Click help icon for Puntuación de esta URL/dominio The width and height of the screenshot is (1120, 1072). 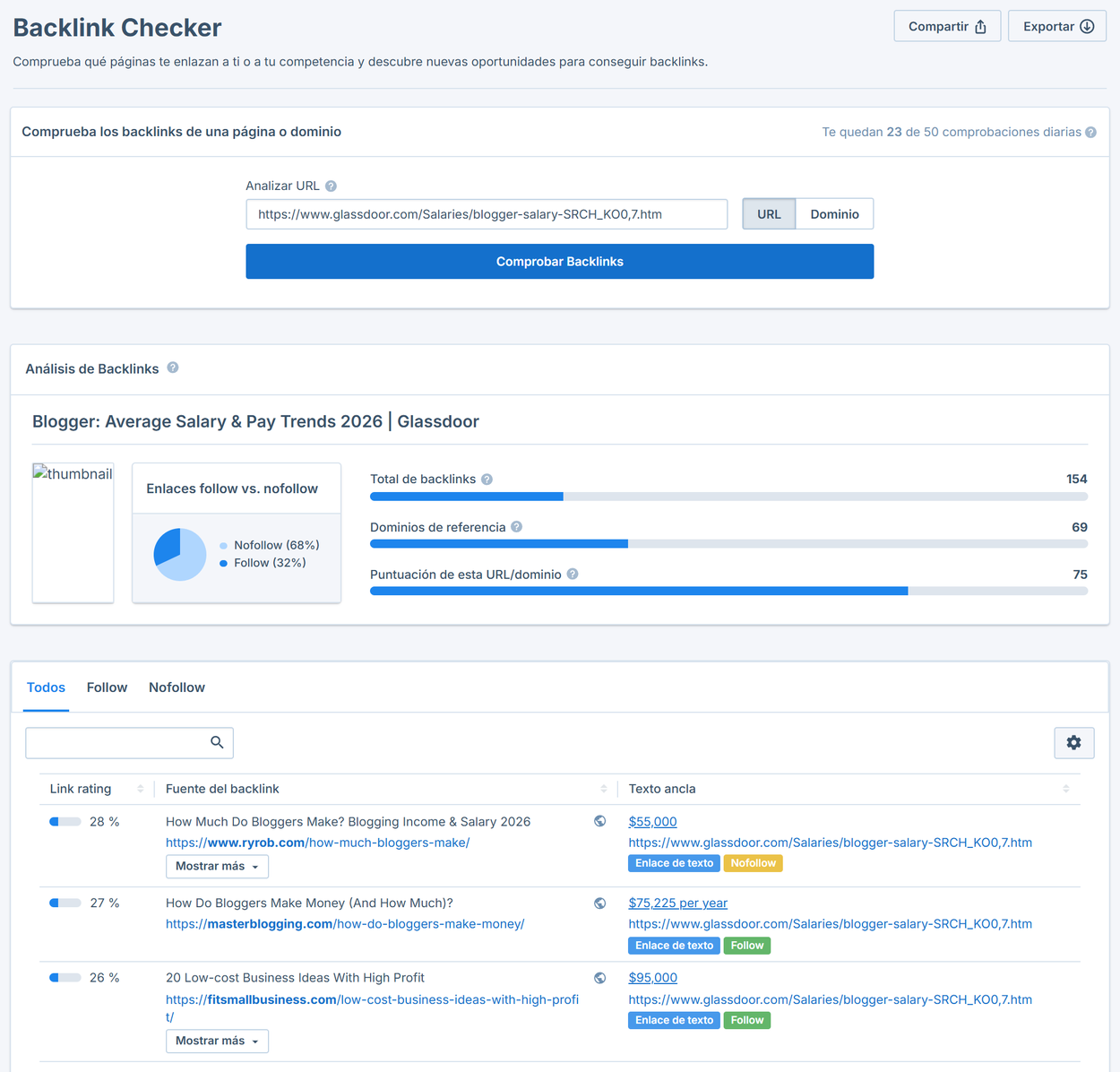[573, 575]
